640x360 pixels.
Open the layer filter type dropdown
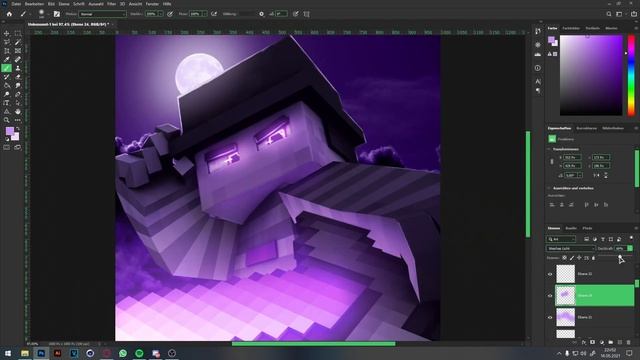coord(561,239)
